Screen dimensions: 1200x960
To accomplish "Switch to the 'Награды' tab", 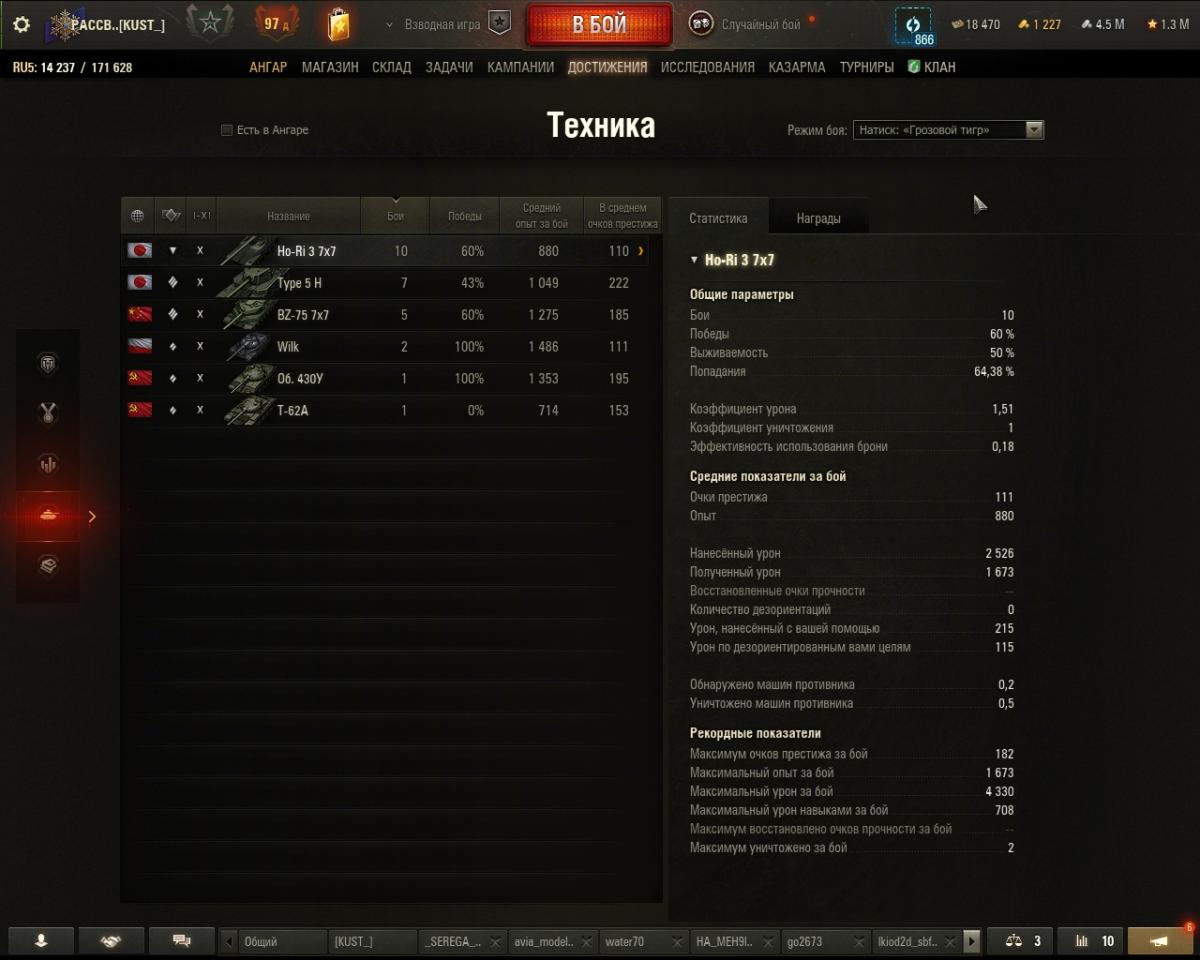I will pos(818,218).
